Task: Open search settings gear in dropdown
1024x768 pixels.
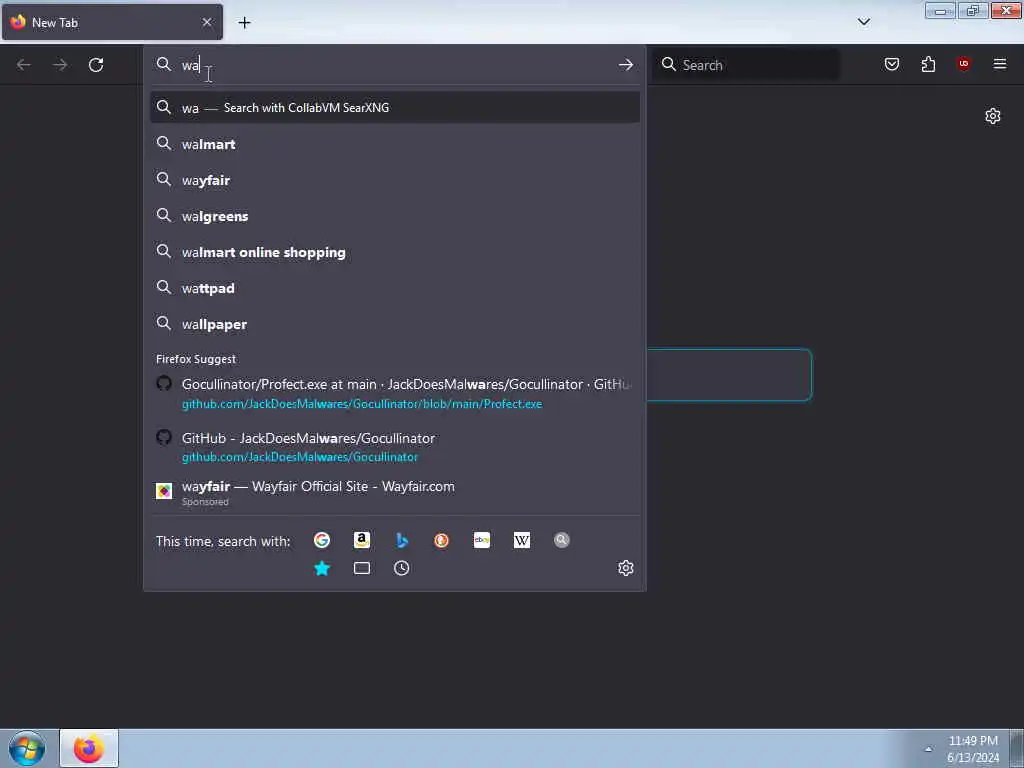Action: pos(626,568)
